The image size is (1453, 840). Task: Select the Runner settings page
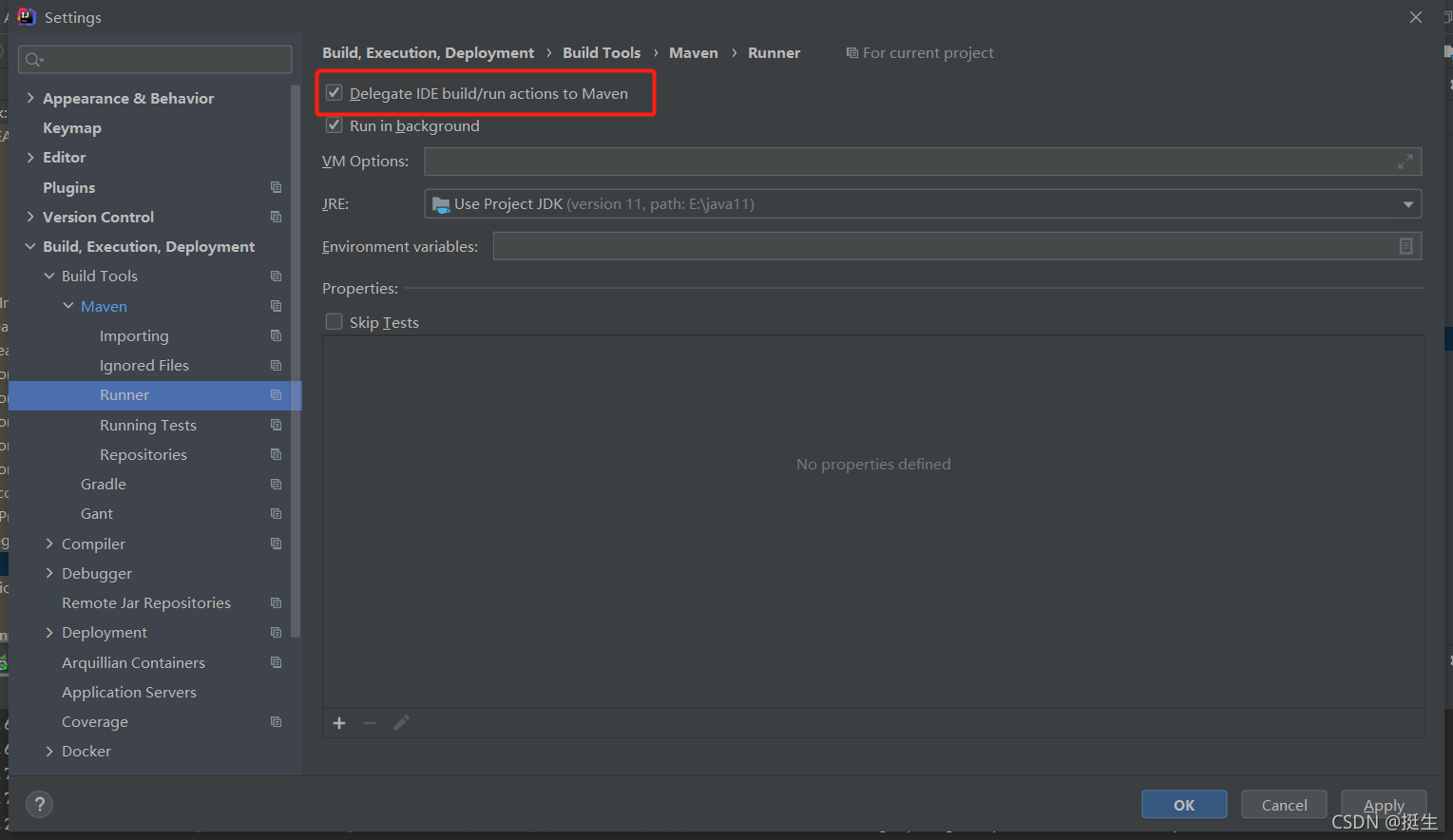tap(124, 395)
